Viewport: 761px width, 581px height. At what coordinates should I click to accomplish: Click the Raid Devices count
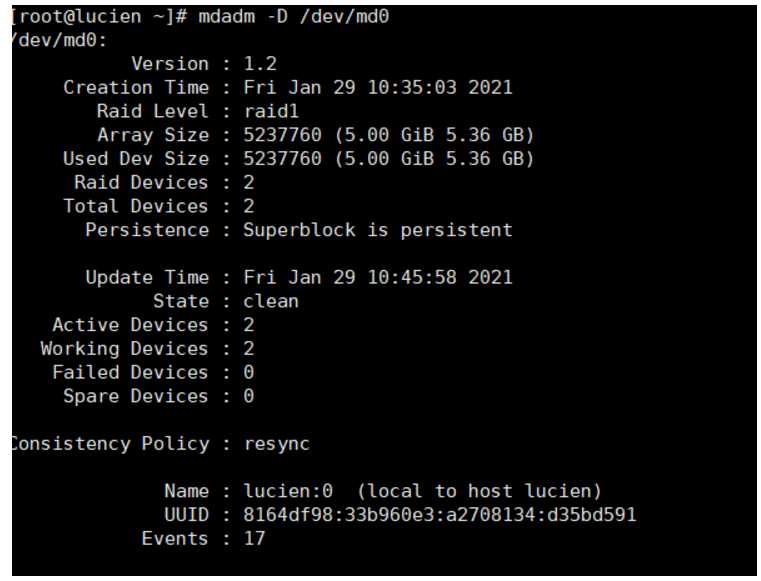[x=248, y=183]
